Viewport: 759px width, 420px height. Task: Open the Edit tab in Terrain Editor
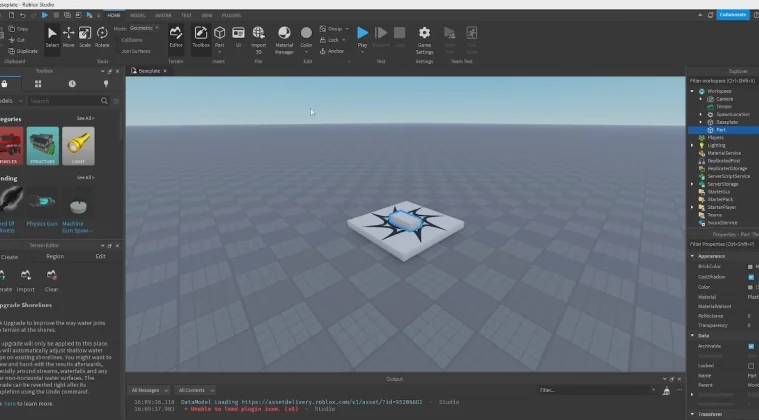100,256
